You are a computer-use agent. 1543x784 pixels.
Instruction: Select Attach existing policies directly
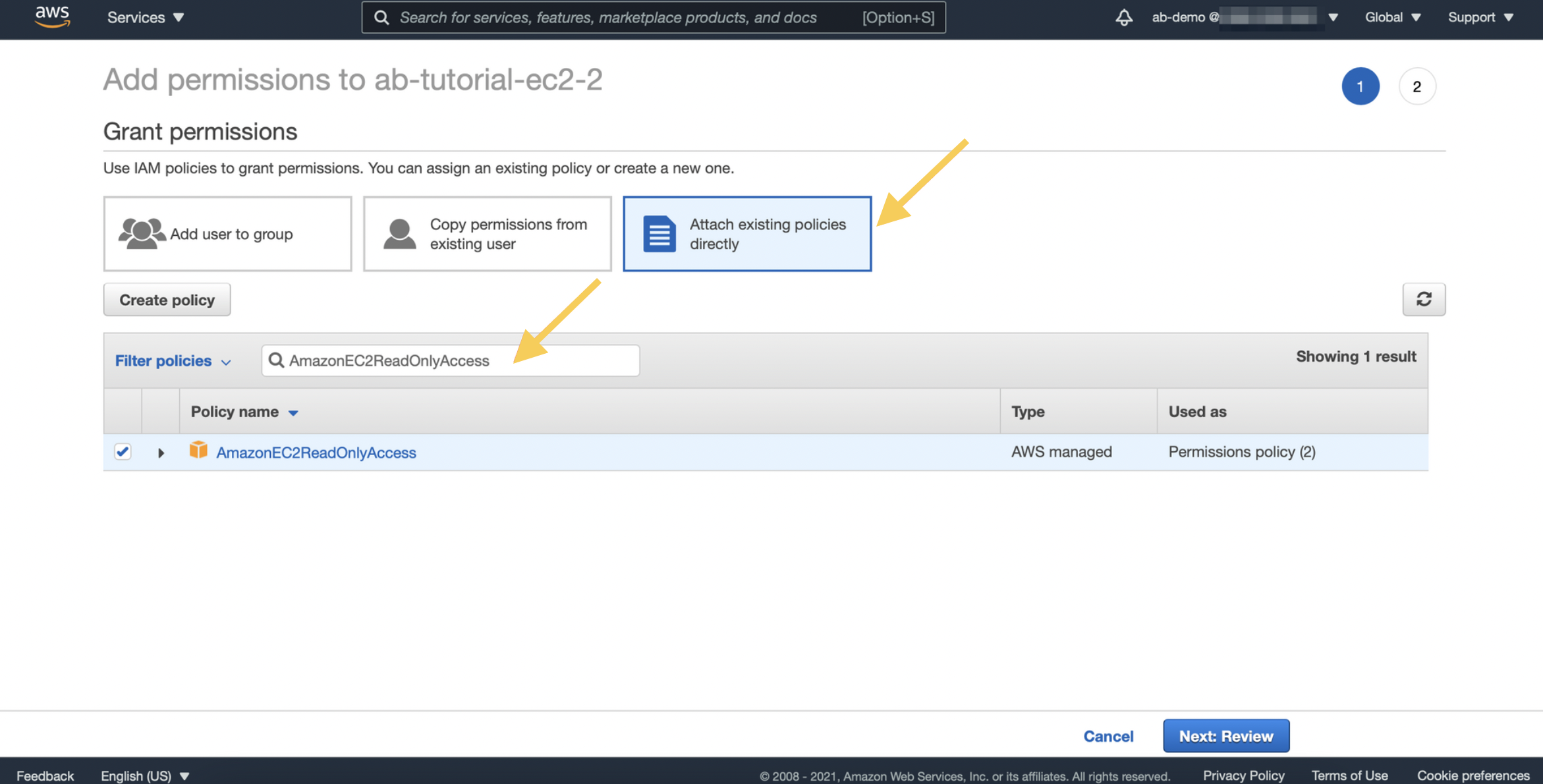747,234
